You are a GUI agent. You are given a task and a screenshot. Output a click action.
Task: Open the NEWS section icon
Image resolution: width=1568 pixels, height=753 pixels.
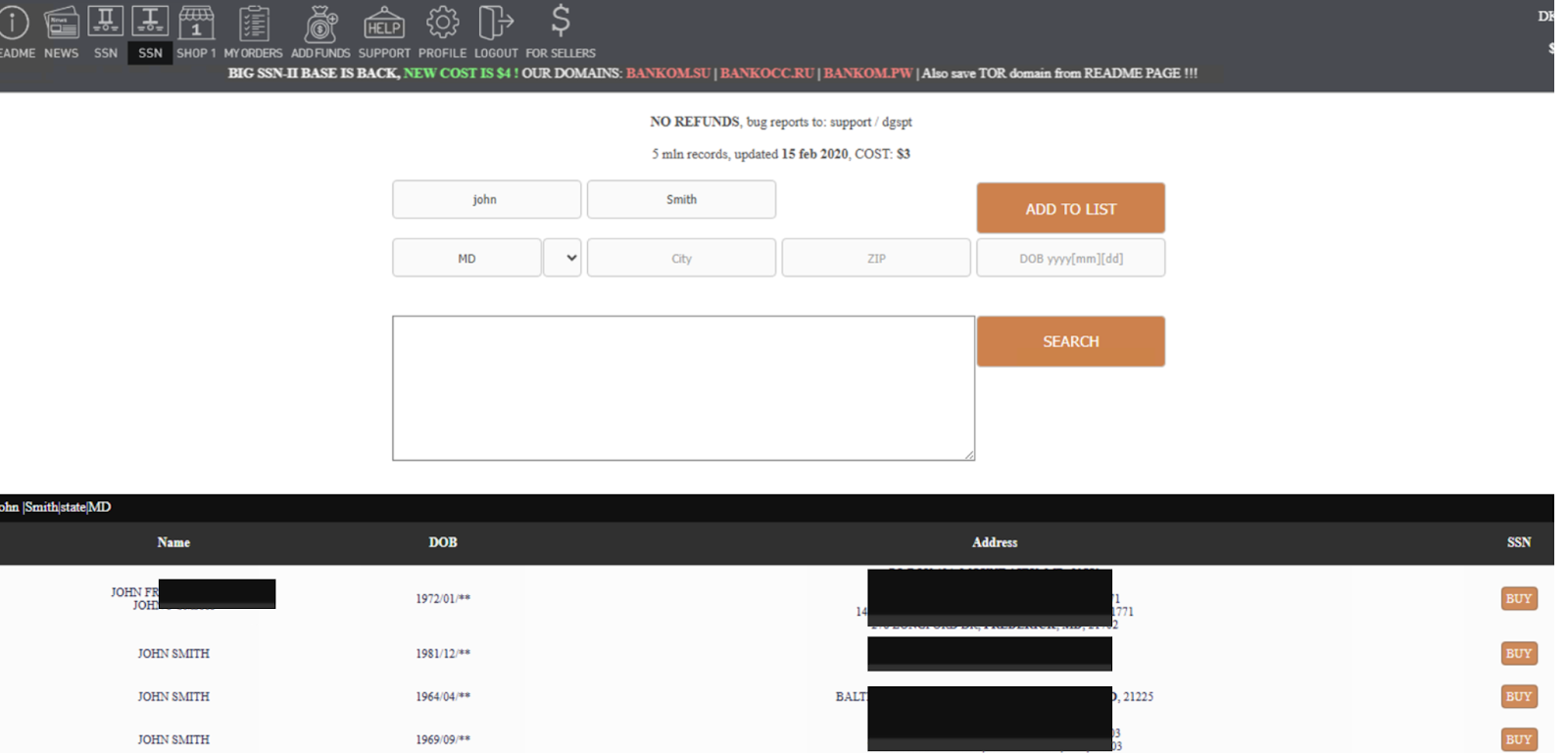coord(61,24)
